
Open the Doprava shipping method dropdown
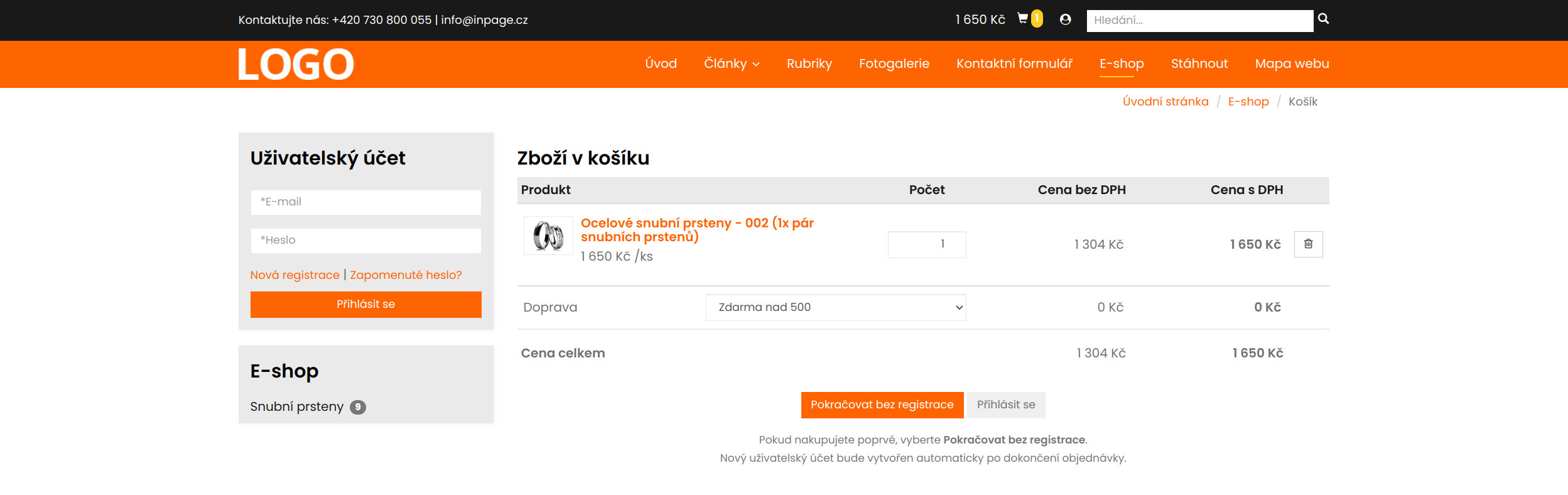[835, 308]
